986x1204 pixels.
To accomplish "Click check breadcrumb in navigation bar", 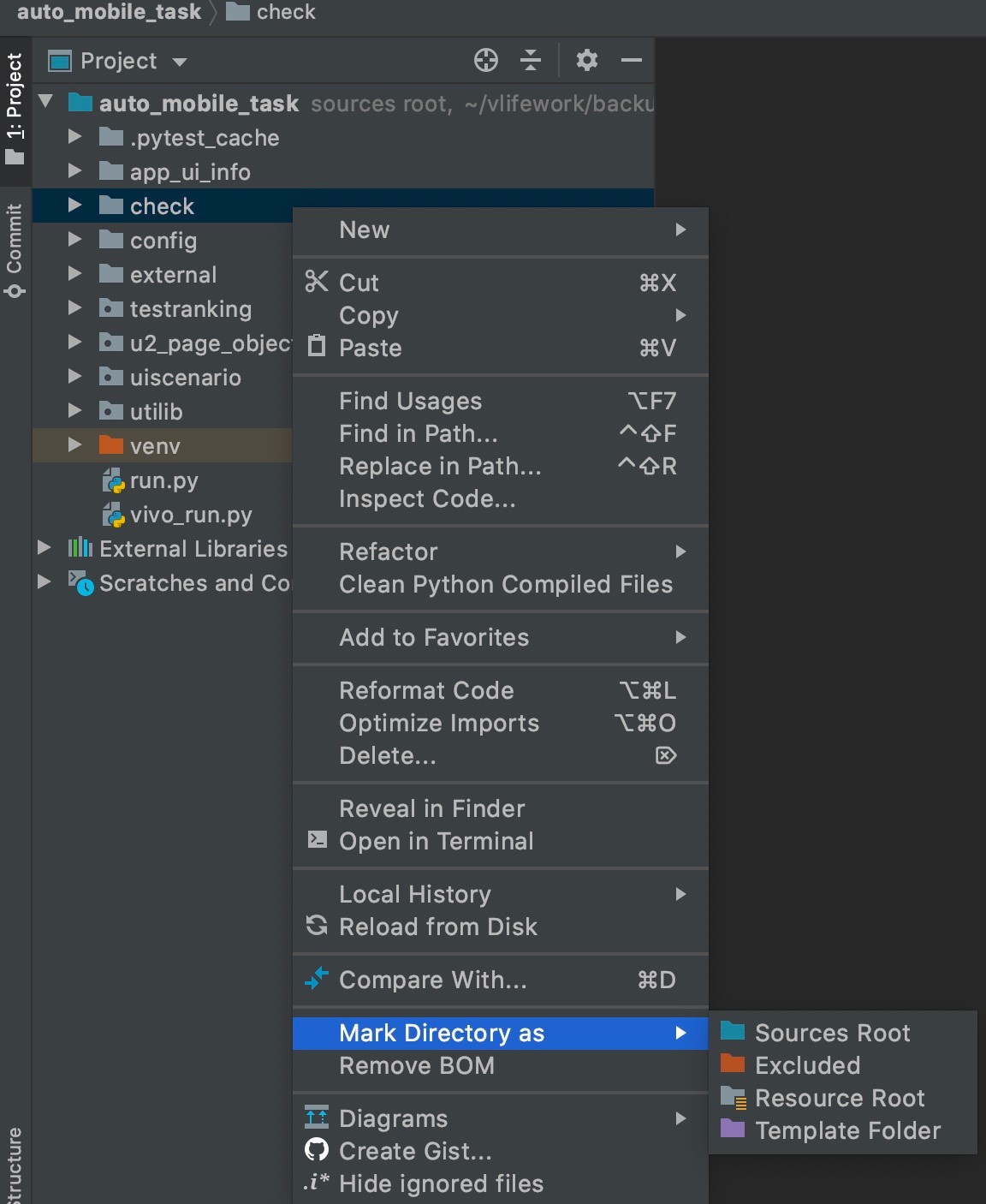I will (x=285, y=12).
